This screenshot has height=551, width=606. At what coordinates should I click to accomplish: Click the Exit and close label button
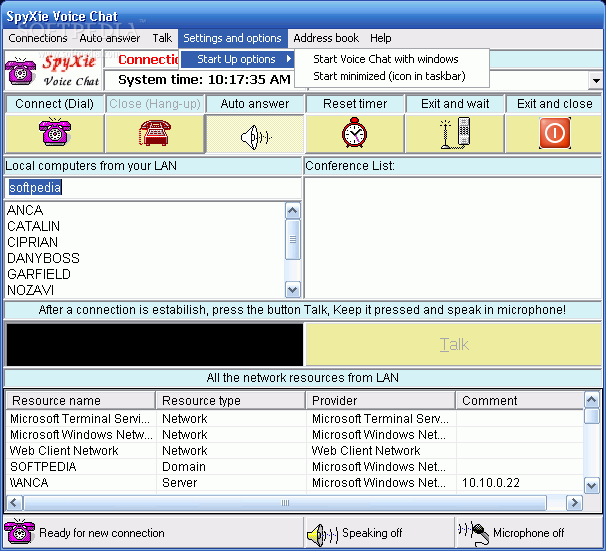point(554,104)
